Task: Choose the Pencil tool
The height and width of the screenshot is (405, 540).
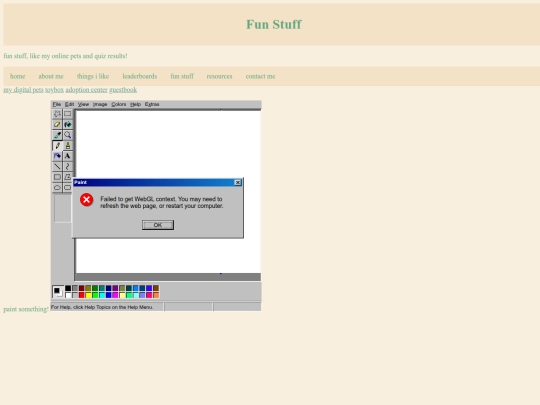Action: (57, 145)
